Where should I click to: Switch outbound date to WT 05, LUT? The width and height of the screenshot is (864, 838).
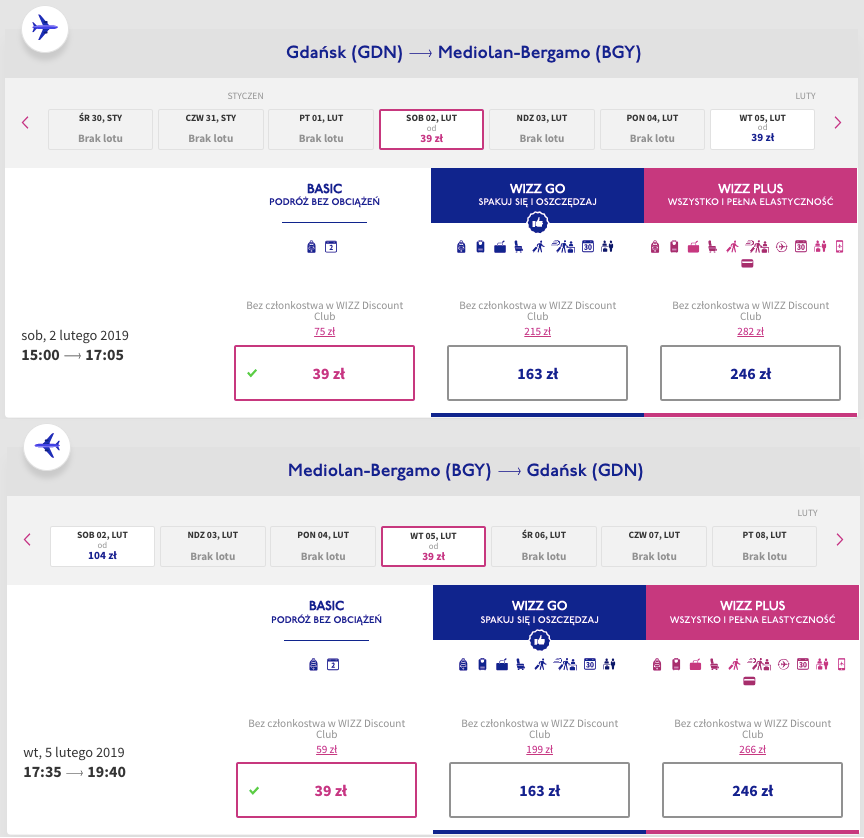point(761,128)
